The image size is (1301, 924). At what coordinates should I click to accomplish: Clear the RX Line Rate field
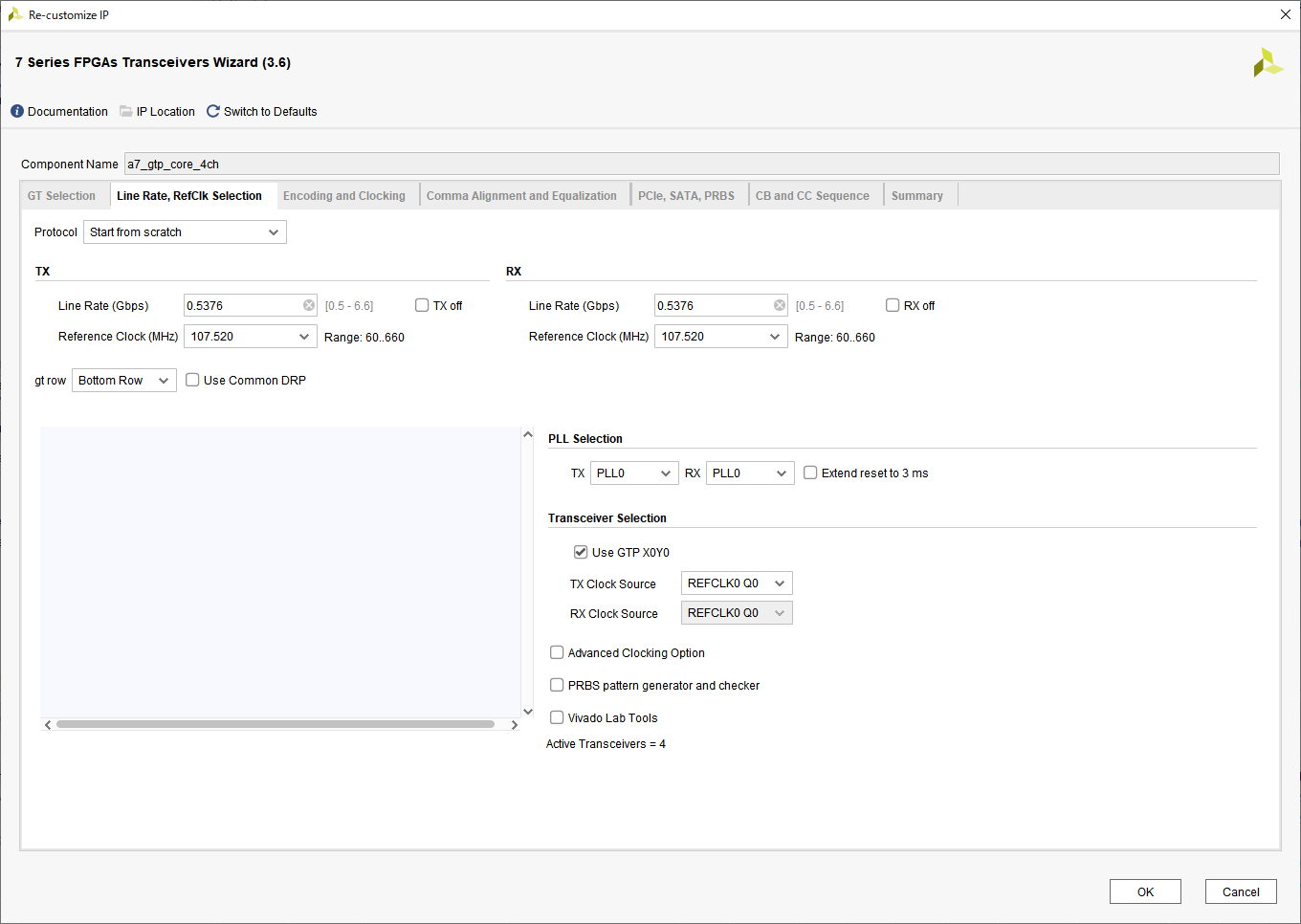coord(780,306)
